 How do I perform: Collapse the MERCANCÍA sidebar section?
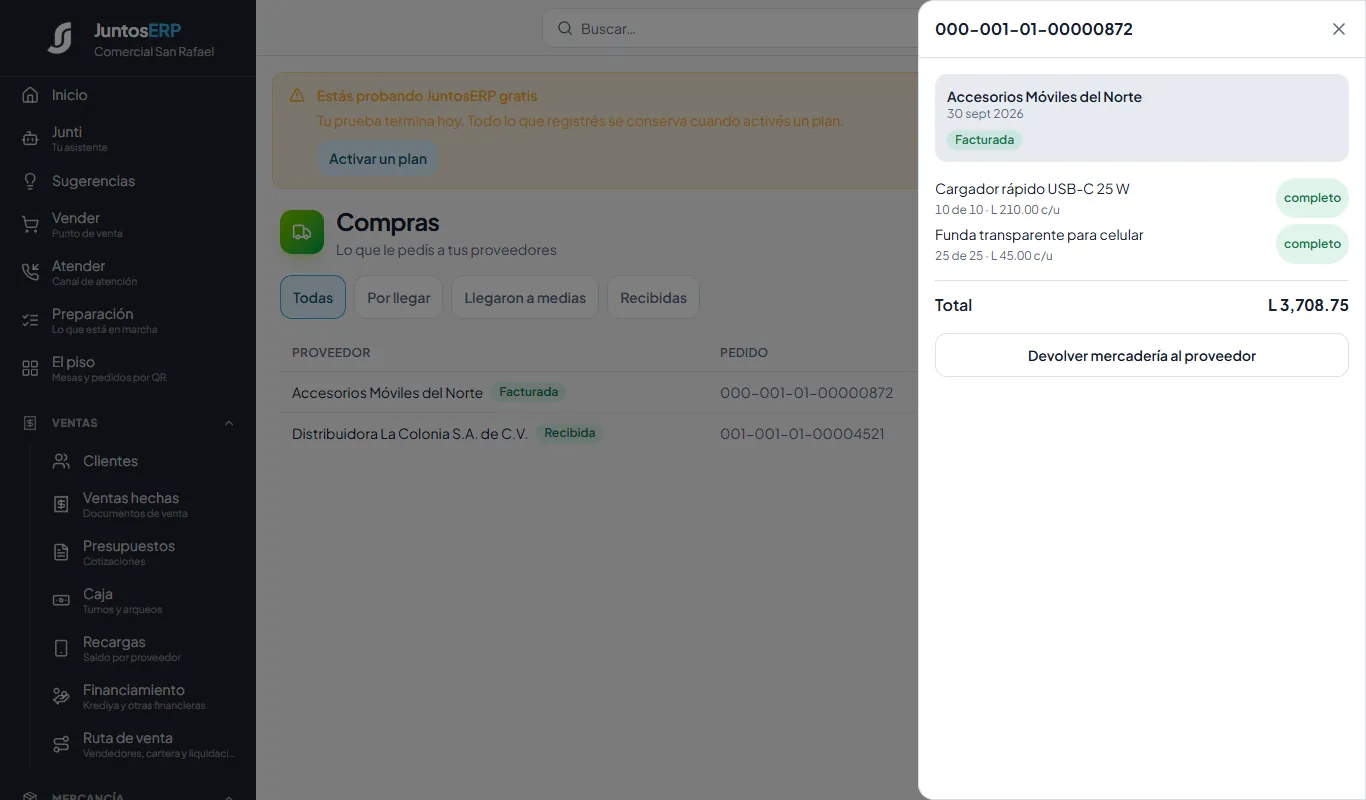(x=229, y=796)
